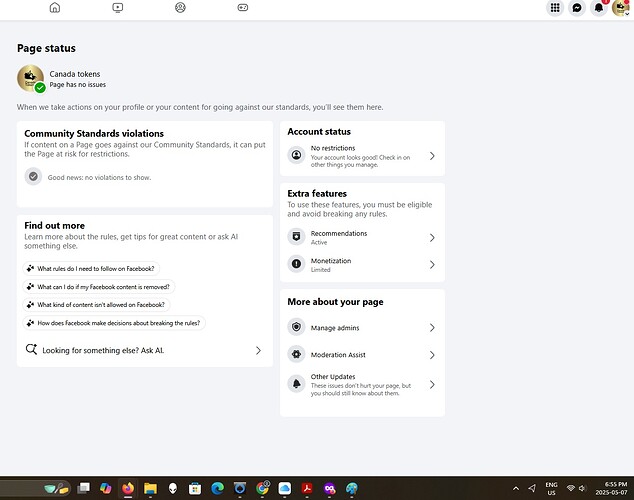The image size is (634, 500).
Task: Expand No restrictions account status chevron
Action: coord(432,156)
